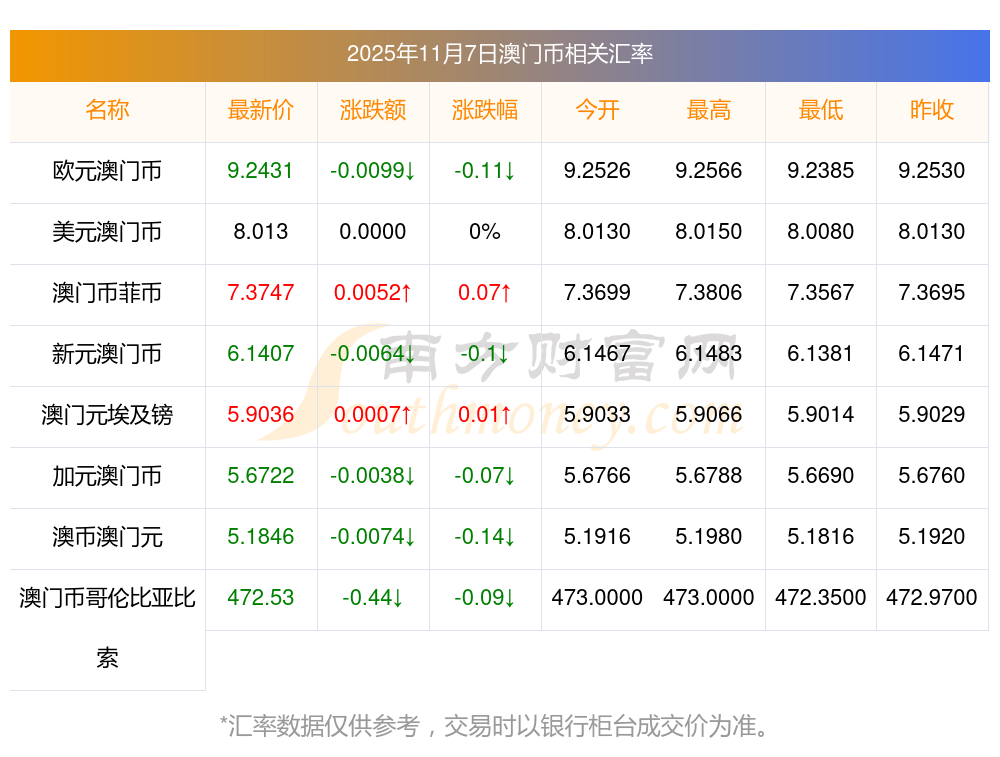This screenshot has height=757, width=1000.
Task: Select lowest value 9.2385
Action: coord(821,170)
